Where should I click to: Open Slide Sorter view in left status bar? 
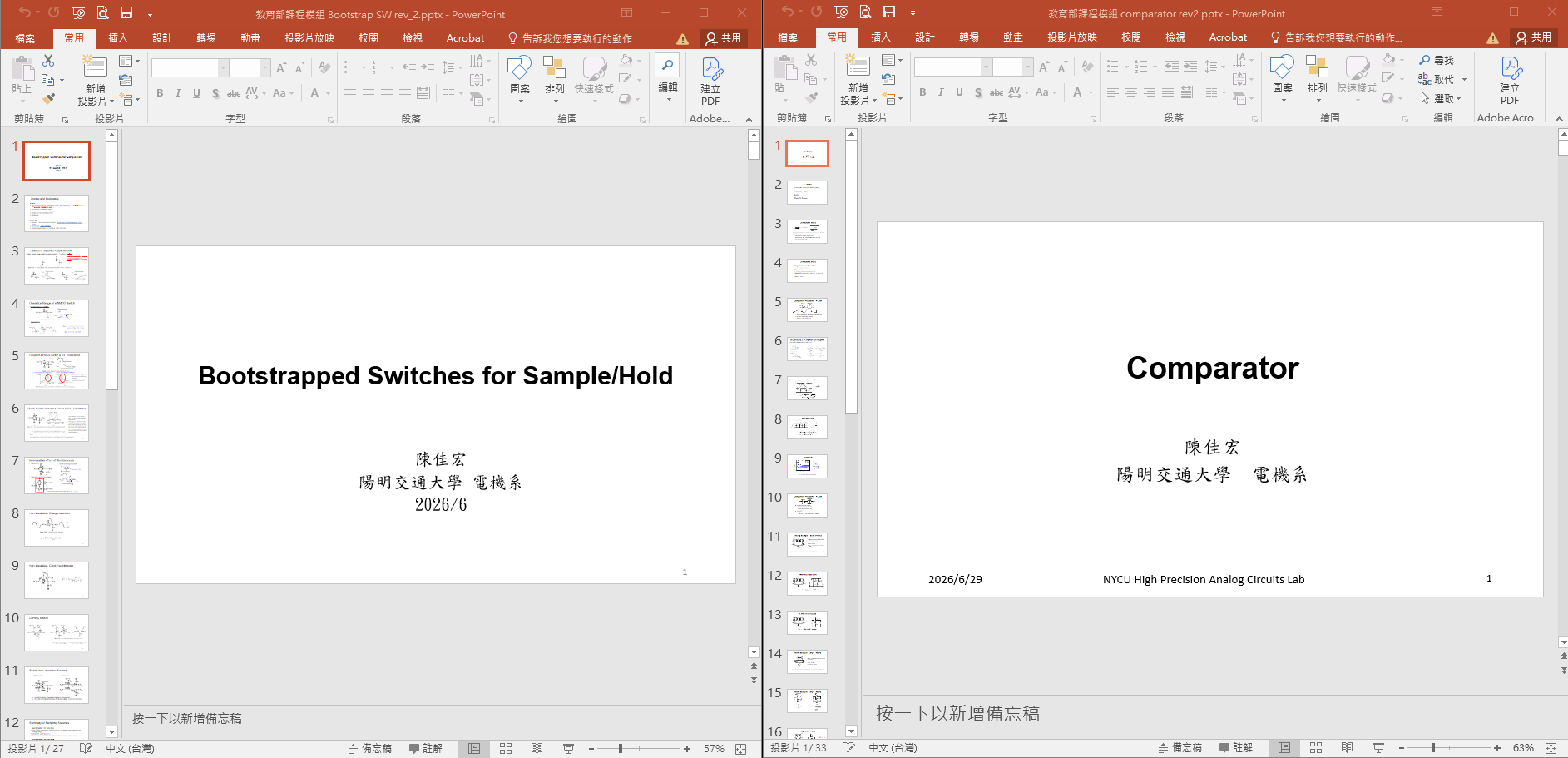pos(506,749)
